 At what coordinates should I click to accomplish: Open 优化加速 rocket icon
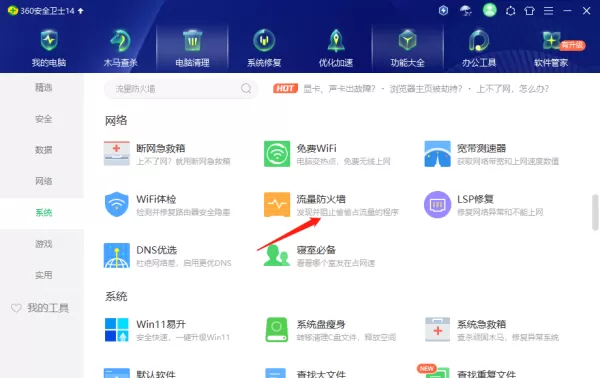[336, 41]
